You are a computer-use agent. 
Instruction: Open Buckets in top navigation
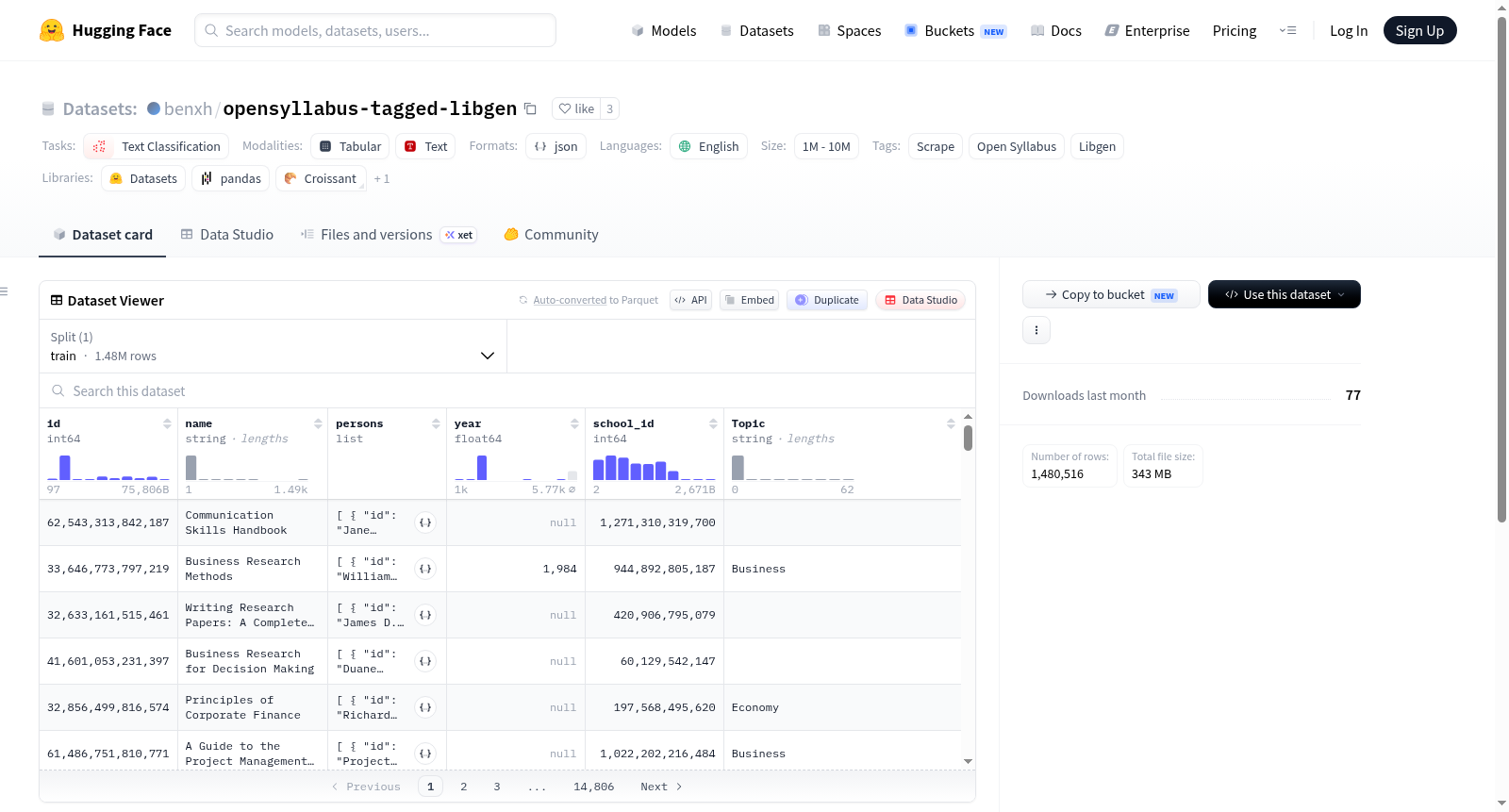(955, 30)
